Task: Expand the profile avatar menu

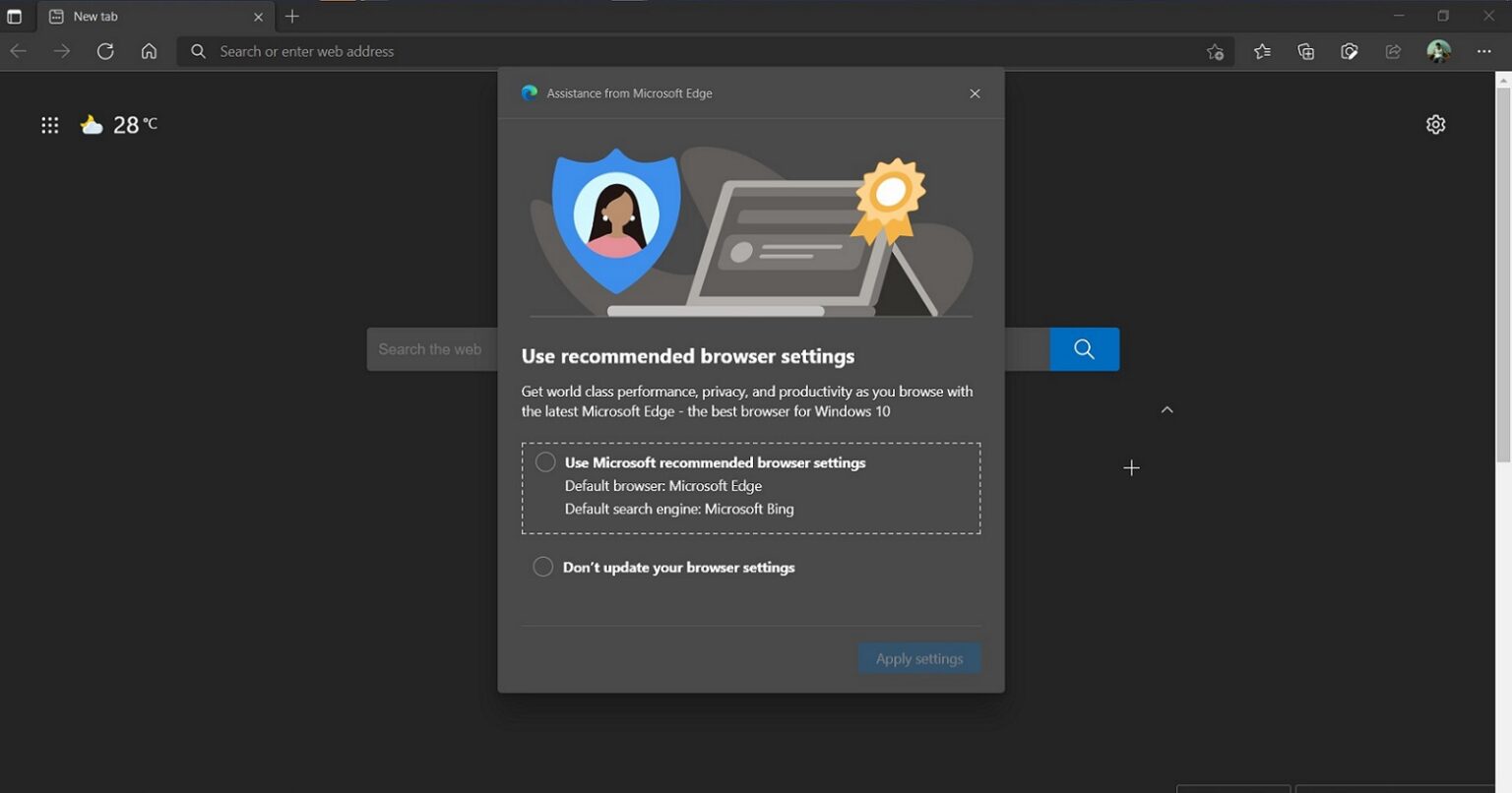Action: pos(1438,51)
